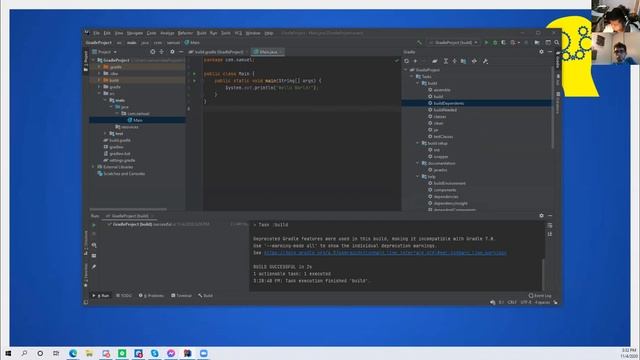Open Project panel gear settings
This screenshot has height=360, width=640.
[172, 52]
